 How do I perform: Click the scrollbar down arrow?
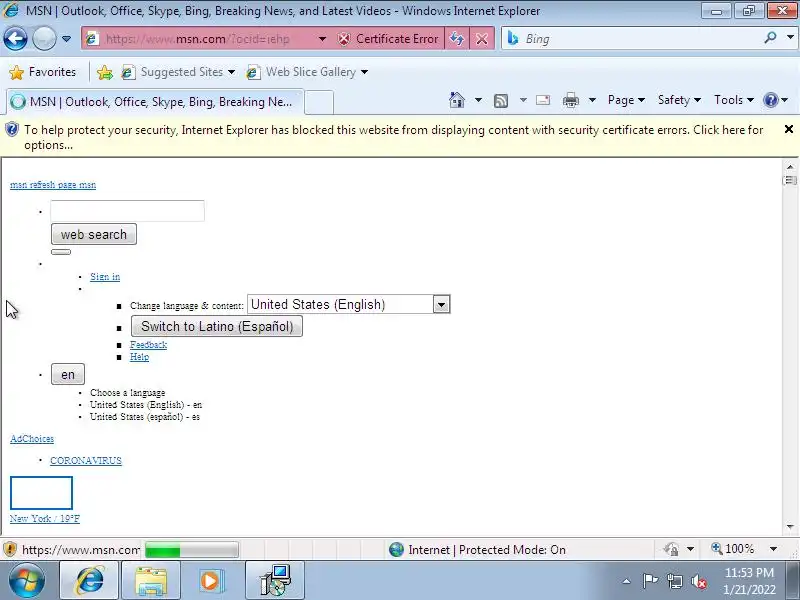point(790,527)
